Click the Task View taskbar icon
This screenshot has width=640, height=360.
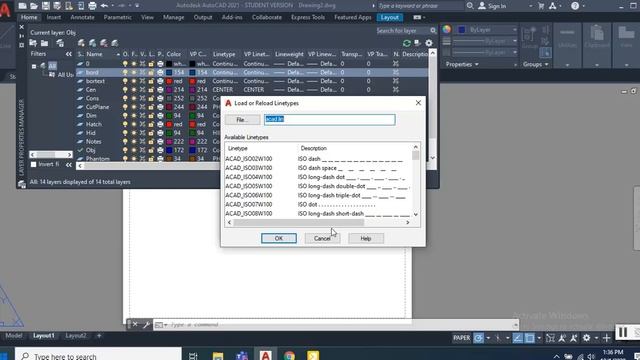point(193,356)
